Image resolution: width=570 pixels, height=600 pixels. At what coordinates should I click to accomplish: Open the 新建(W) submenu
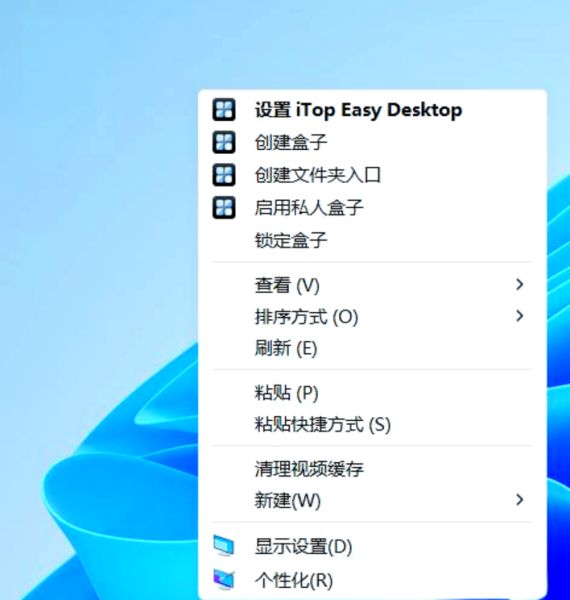point(372,500)
